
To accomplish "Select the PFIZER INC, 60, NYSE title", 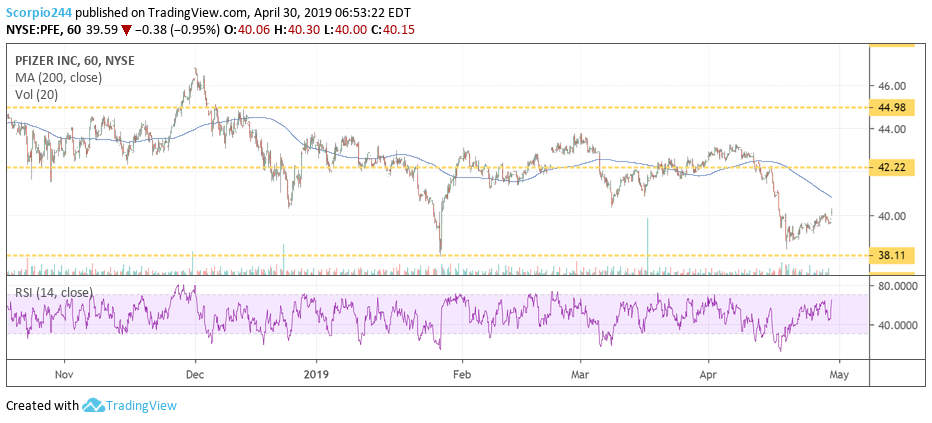I will tap(74, 60).
